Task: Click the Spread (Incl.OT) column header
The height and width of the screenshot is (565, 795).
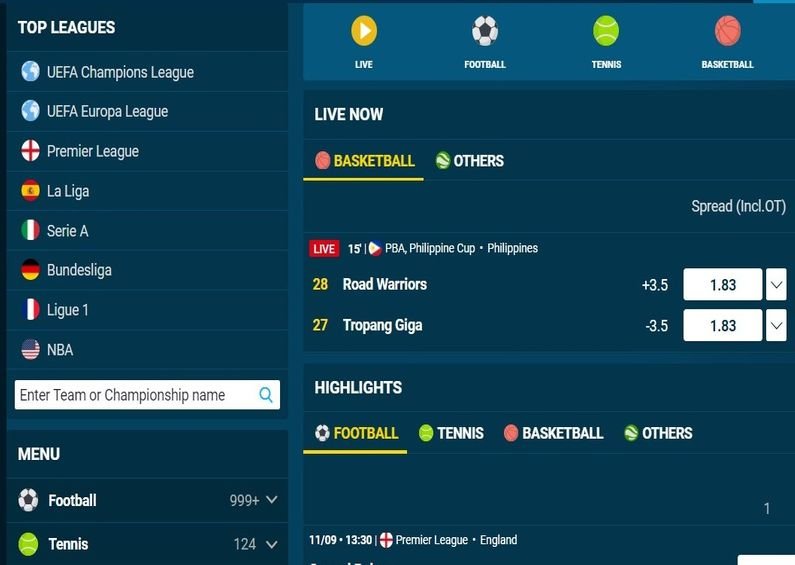Action: (x=739, y=206)
